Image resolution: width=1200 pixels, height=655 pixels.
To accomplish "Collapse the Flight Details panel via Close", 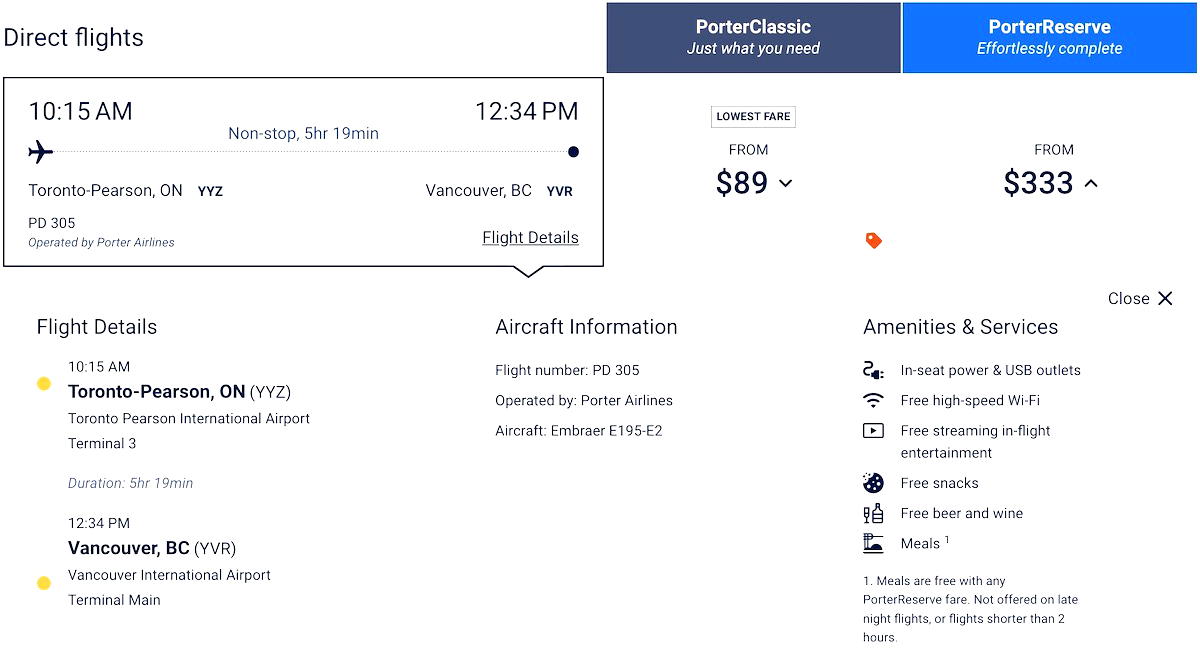I will (x=1139, y=298).
